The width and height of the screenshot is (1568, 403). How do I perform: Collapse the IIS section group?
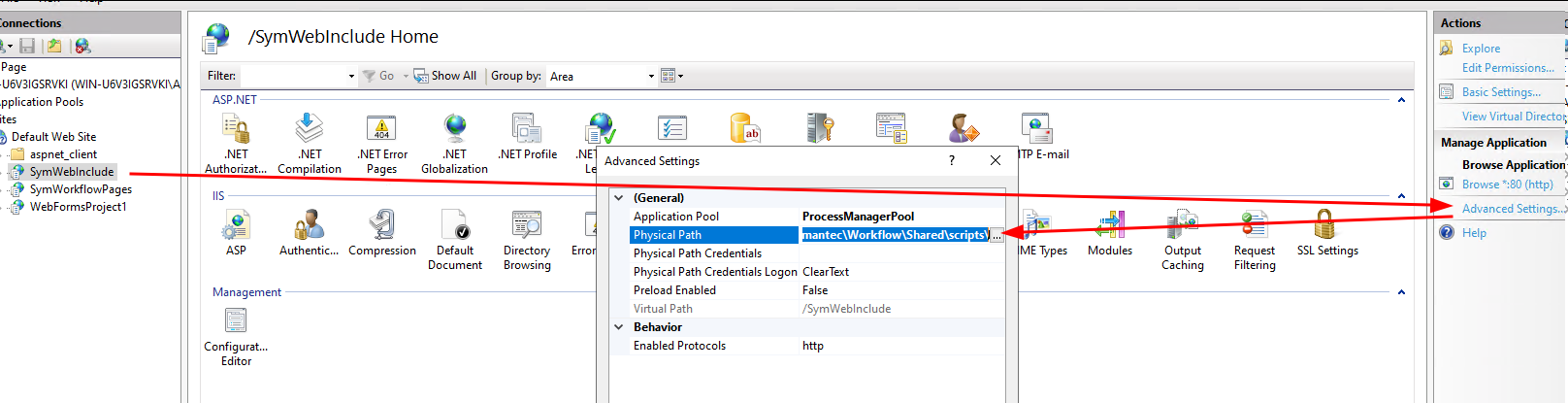1401,196
